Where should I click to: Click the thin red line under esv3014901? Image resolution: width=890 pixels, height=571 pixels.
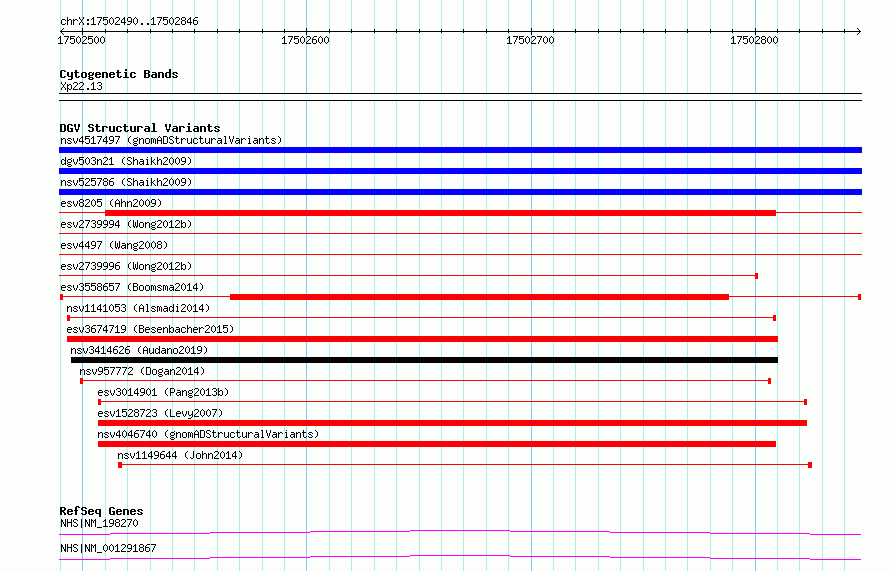tap(452, 402)
